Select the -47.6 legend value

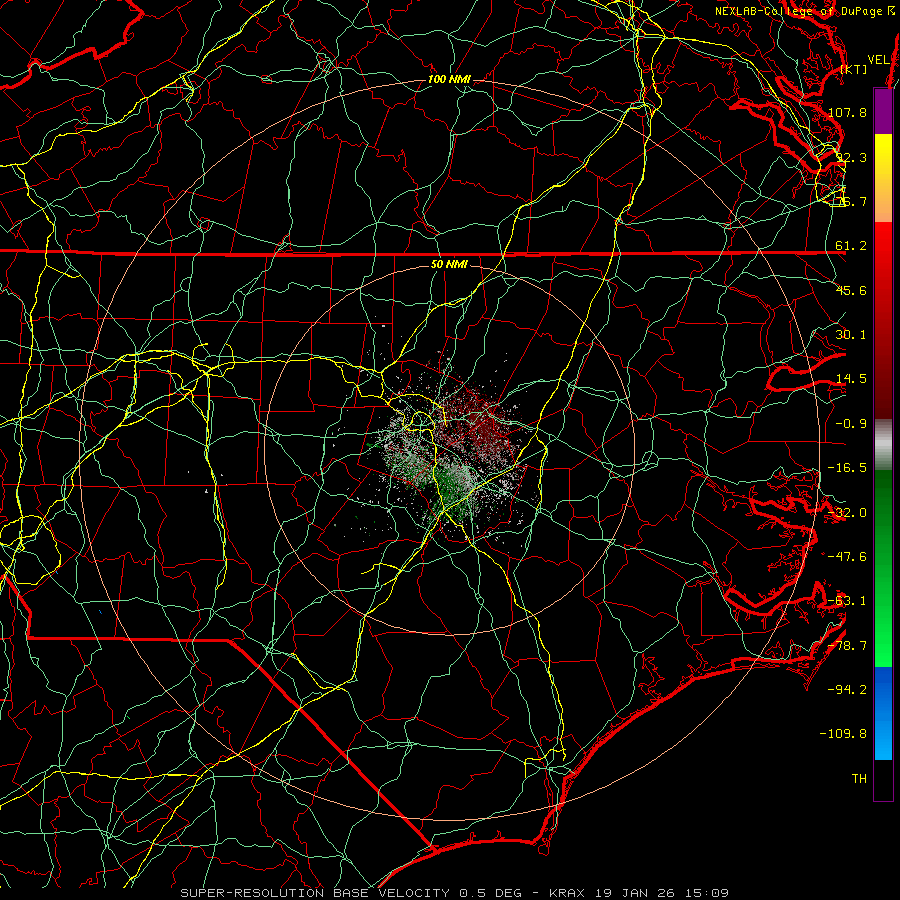(x=847, y=557)
